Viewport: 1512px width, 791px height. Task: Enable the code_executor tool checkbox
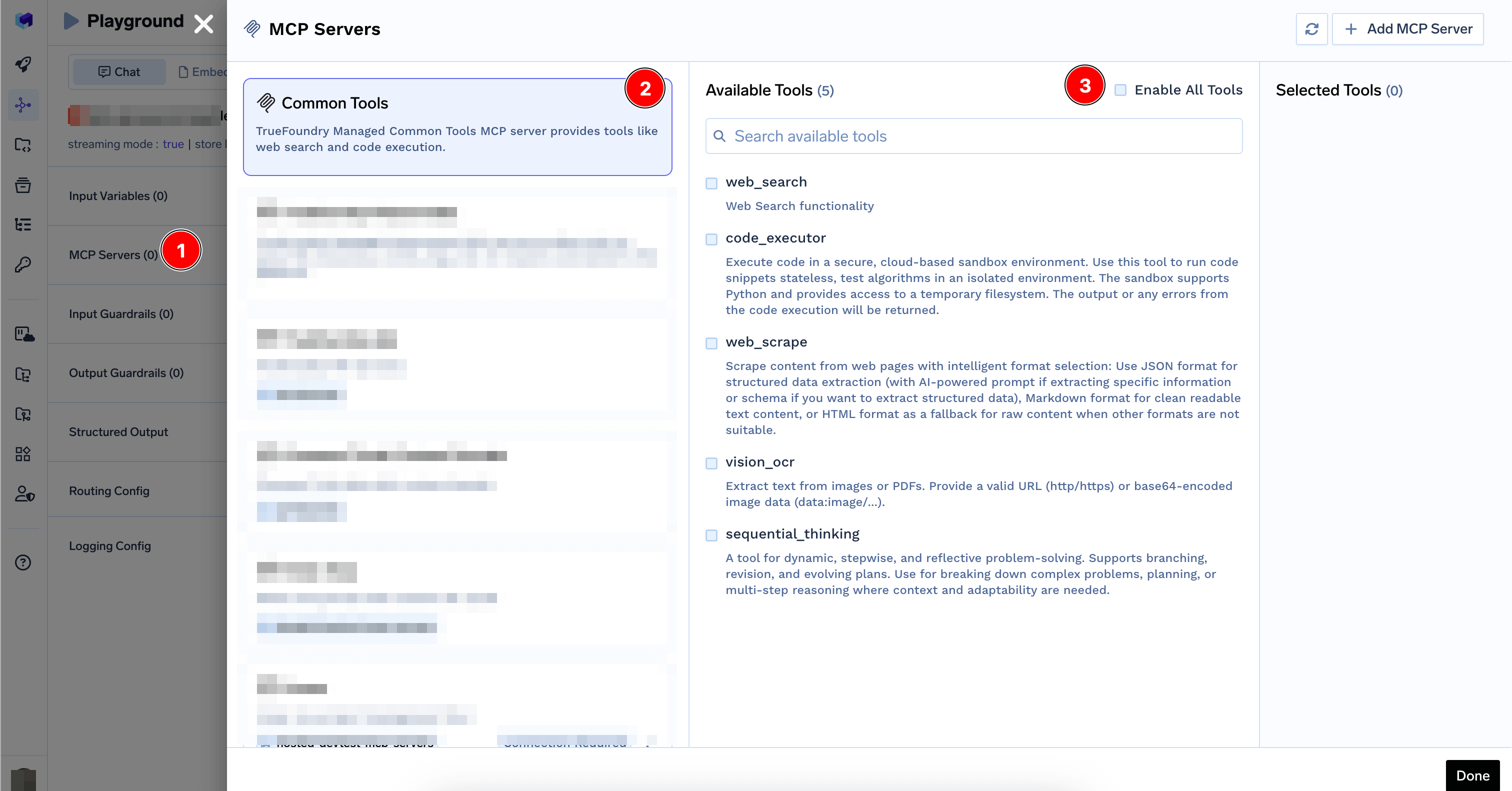[x=711, y=239]
